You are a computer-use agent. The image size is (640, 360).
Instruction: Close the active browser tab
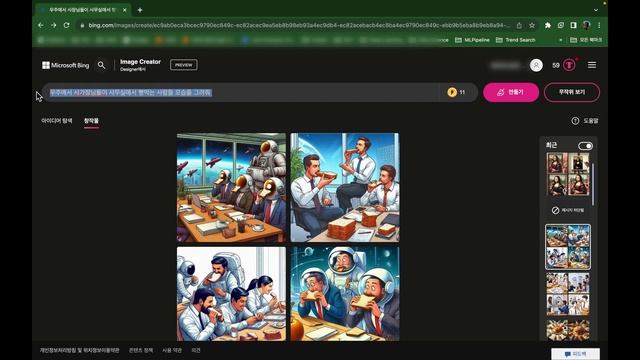[x=124, y=10]
